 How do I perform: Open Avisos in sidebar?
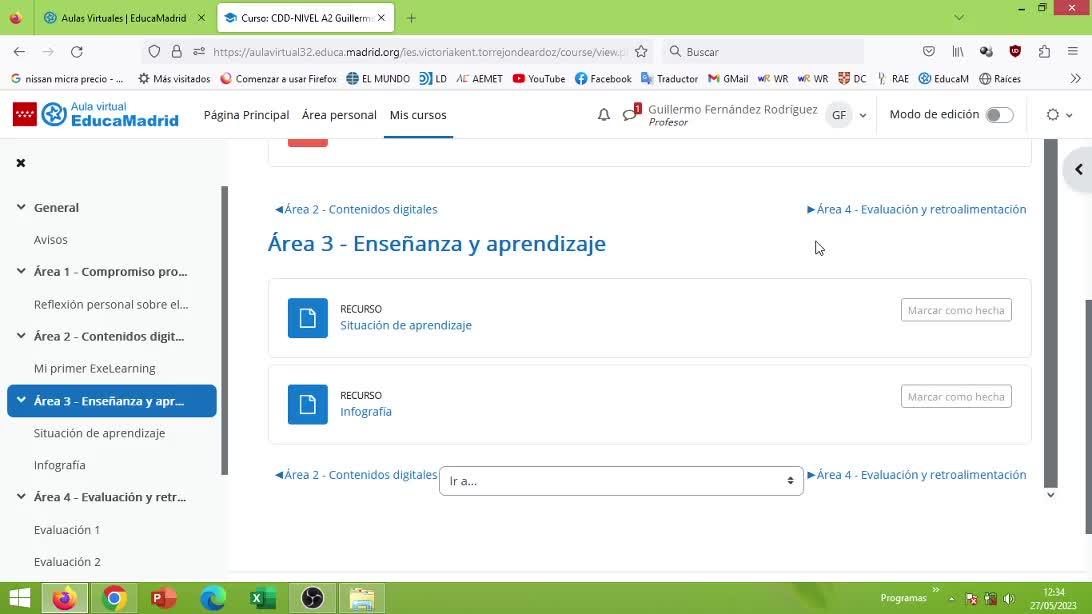[51, 239]
